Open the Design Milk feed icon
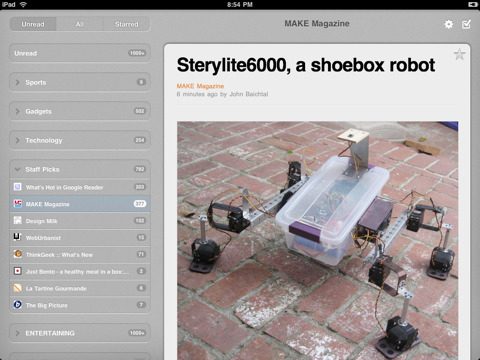Screen dimensions: 480x360 [x=18, y=220]
